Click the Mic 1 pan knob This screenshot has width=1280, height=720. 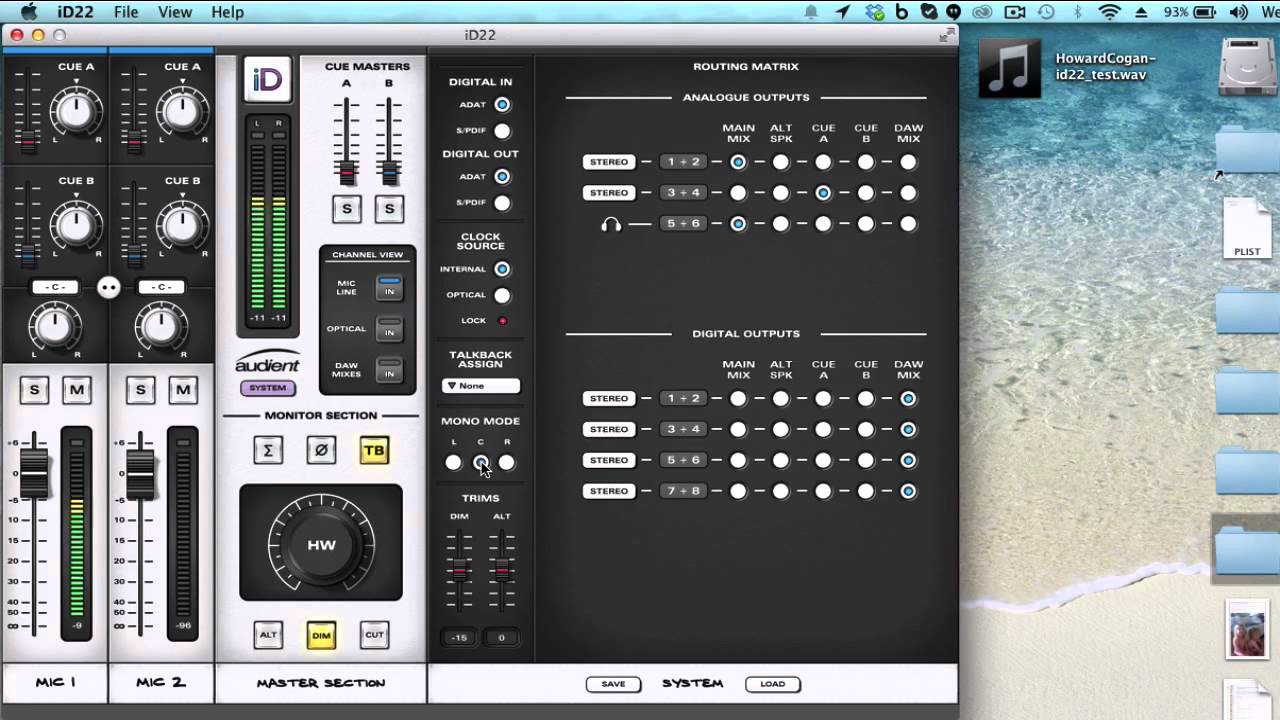[x=55, y=325]
